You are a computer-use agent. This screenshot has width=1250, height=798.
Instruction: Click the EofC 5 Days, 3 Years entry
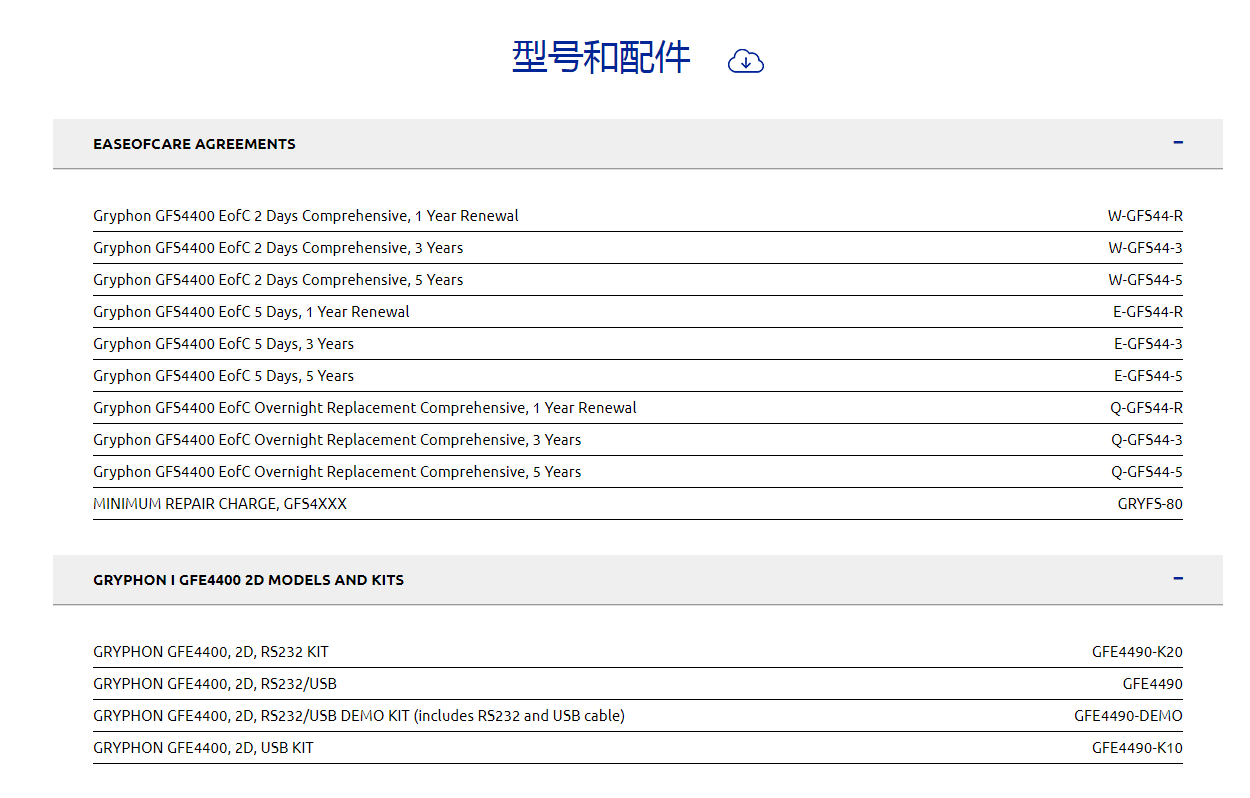(223, 344)
